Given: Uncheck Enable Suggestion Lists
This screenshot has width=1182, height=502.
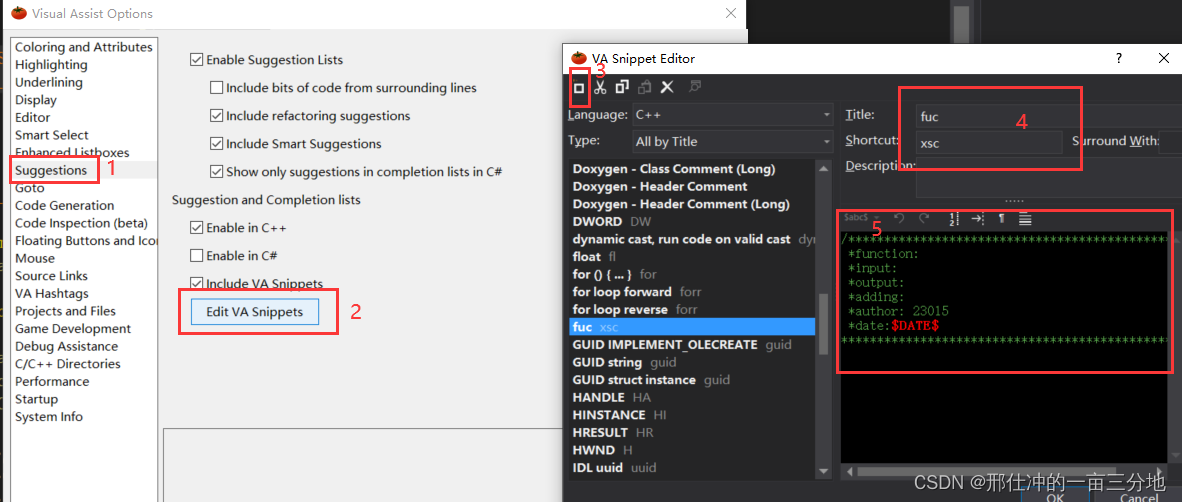Looking at the screenshot, I should [197, 60].
